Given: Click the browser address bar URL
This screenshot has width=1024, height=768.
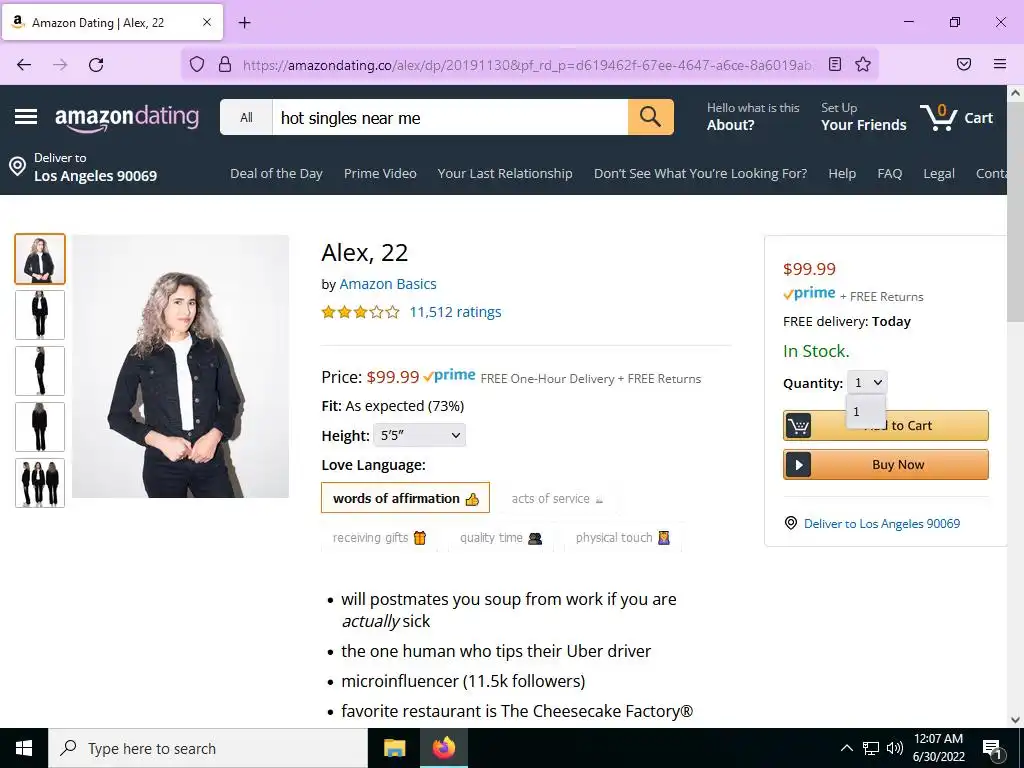Looking at the screenshot, I should [x=528, y=65].
